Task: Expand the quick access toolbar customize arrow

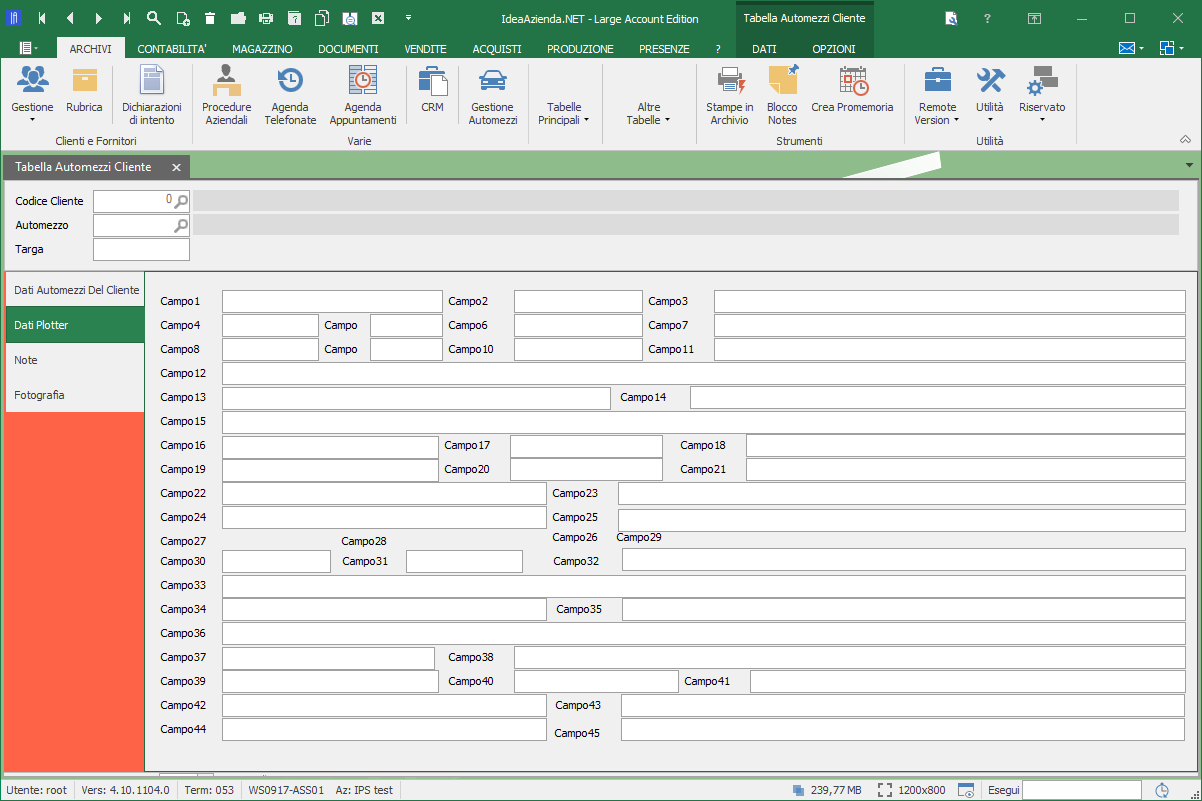Action: point(408,18)
